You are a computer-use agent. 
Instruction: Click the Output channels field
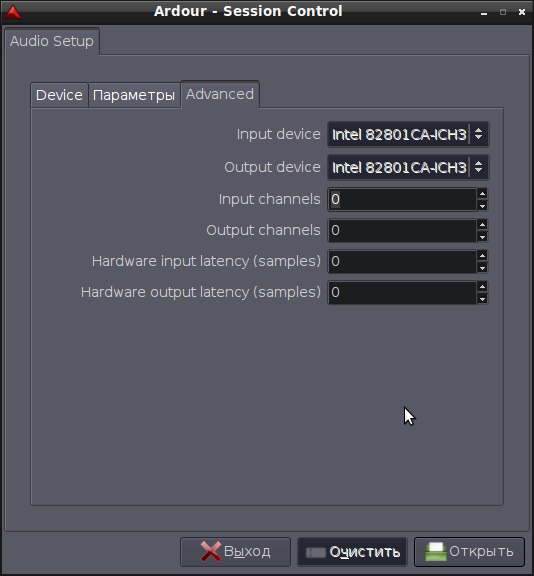tap(402, 230)
